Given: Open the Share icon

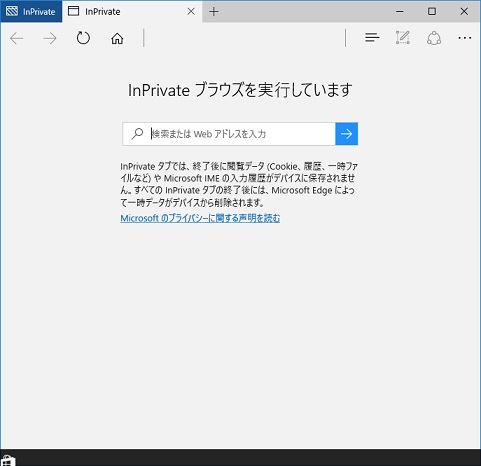Looking at the screenshot, I should 434,38.
